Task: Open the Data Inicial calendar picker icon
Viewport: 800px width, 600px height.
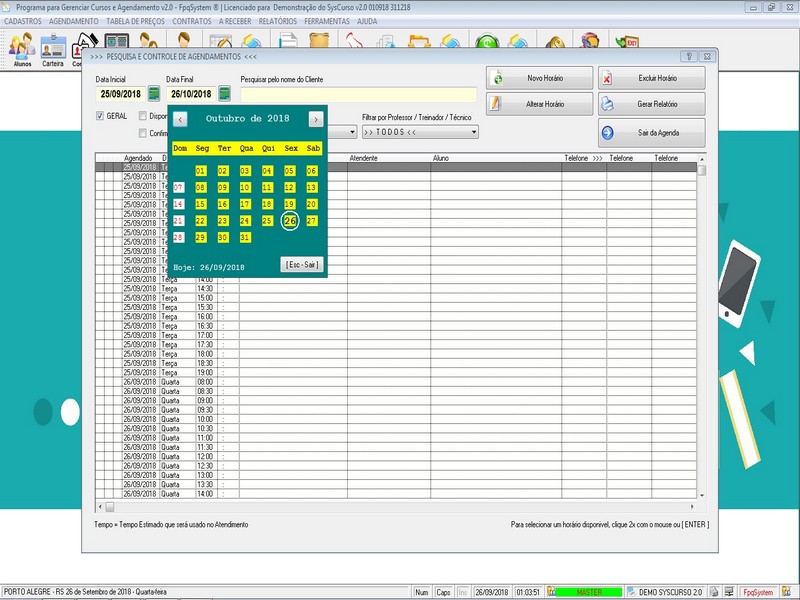Action: click(154, 94)
